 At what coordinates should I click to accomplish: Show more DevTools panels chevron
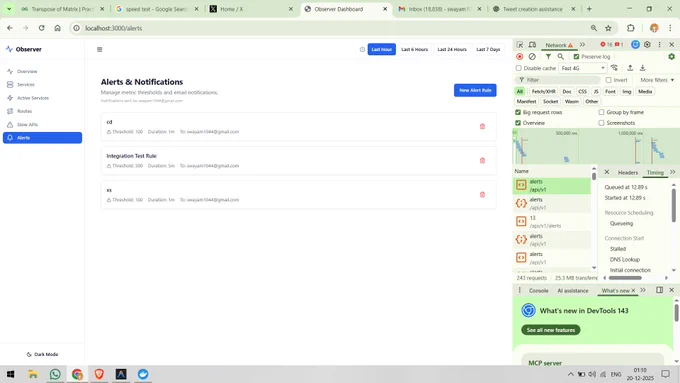pos(582,45)
